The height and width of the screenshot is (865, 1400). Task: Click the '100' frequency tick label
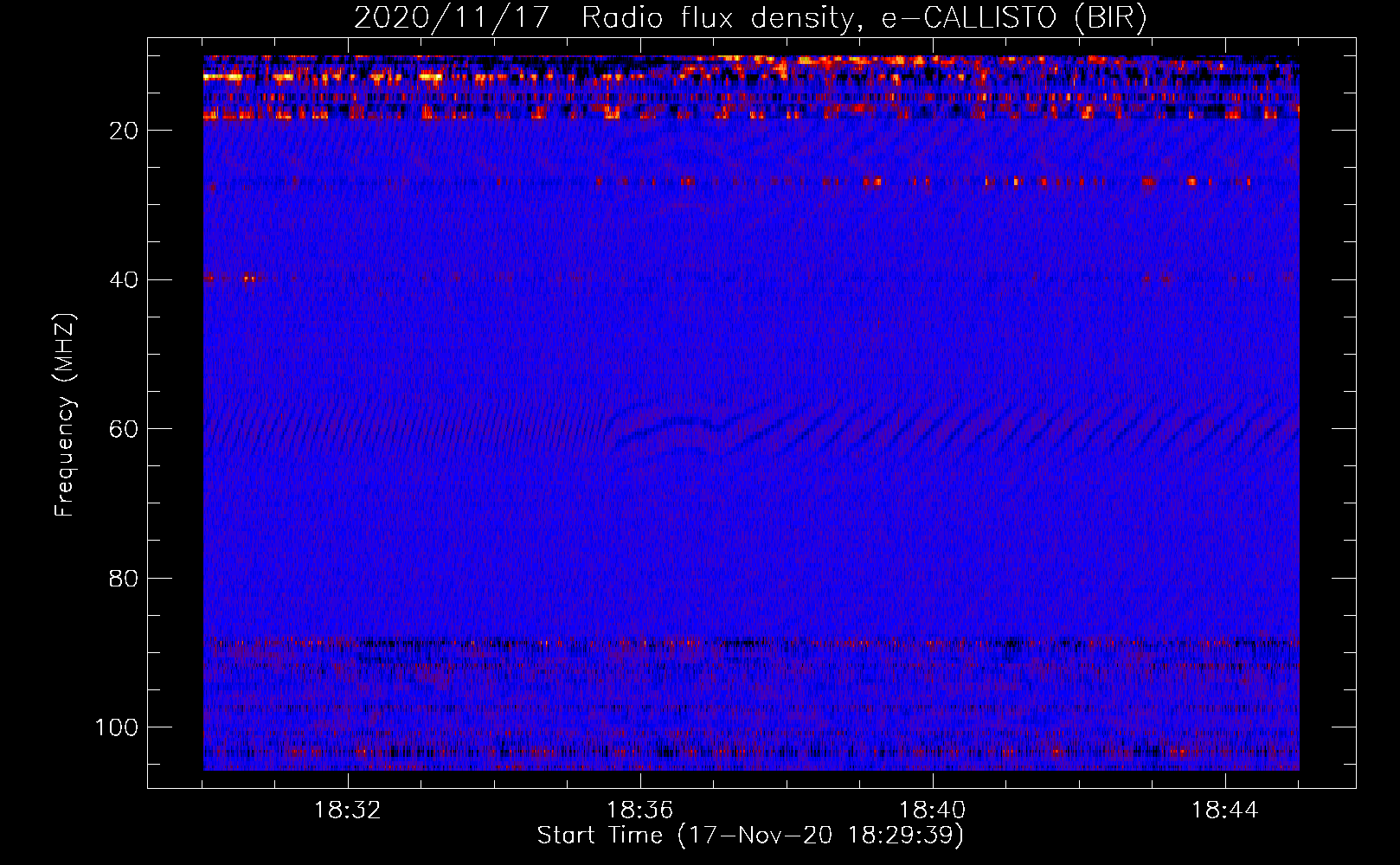tap(117, 727)
